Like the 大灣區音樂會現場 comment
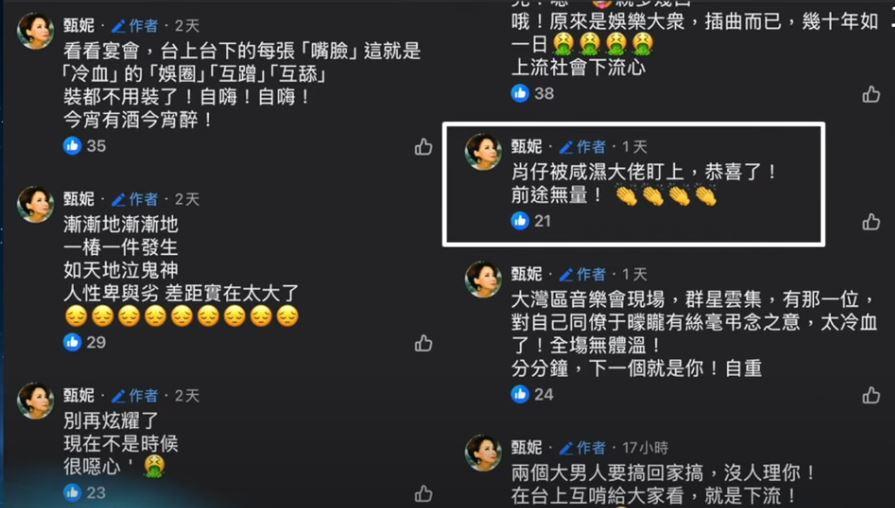 click(871, 395)
